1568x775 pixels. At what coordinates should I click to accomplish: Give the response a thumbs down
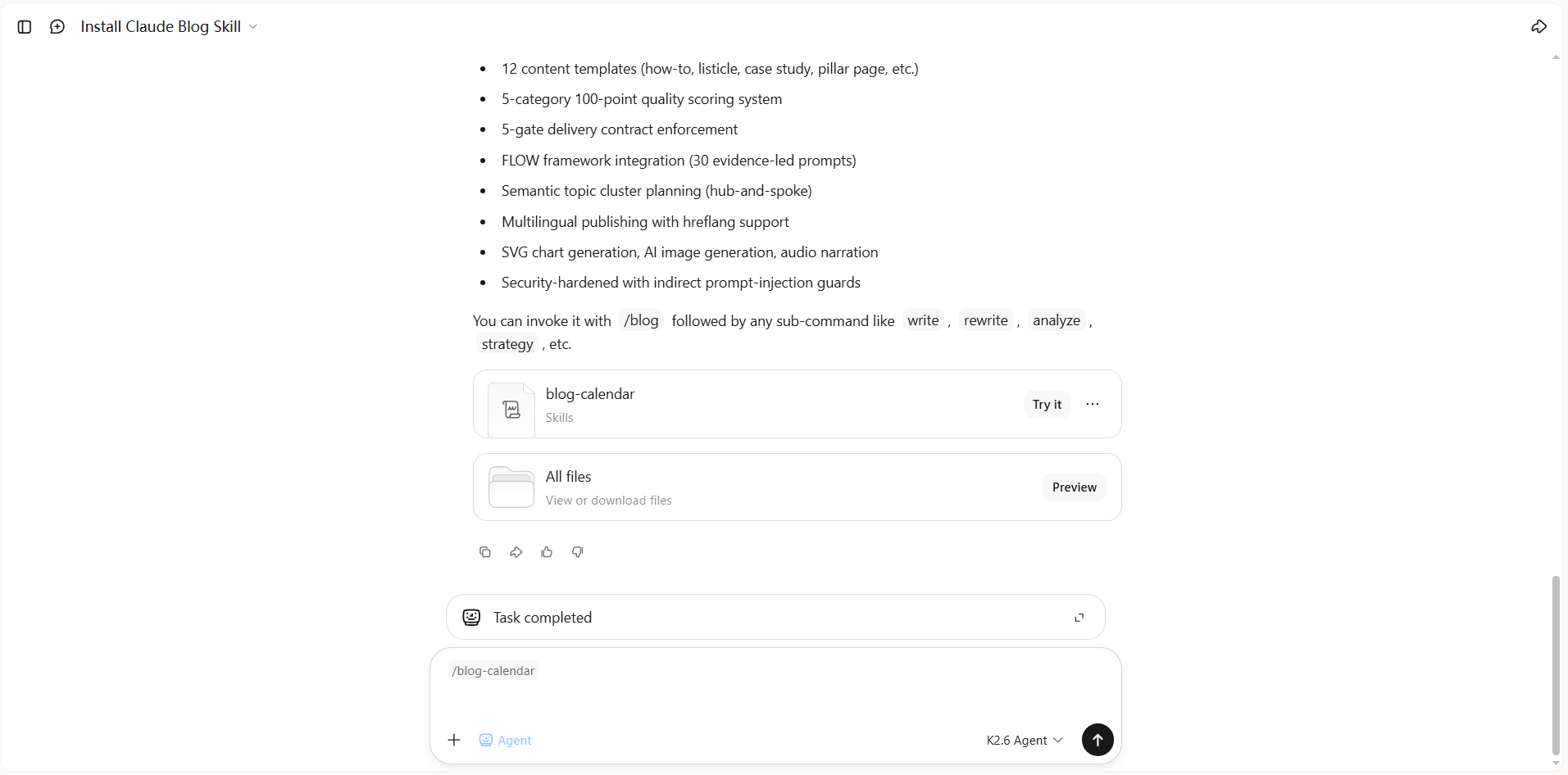click(x=578, y=552)
